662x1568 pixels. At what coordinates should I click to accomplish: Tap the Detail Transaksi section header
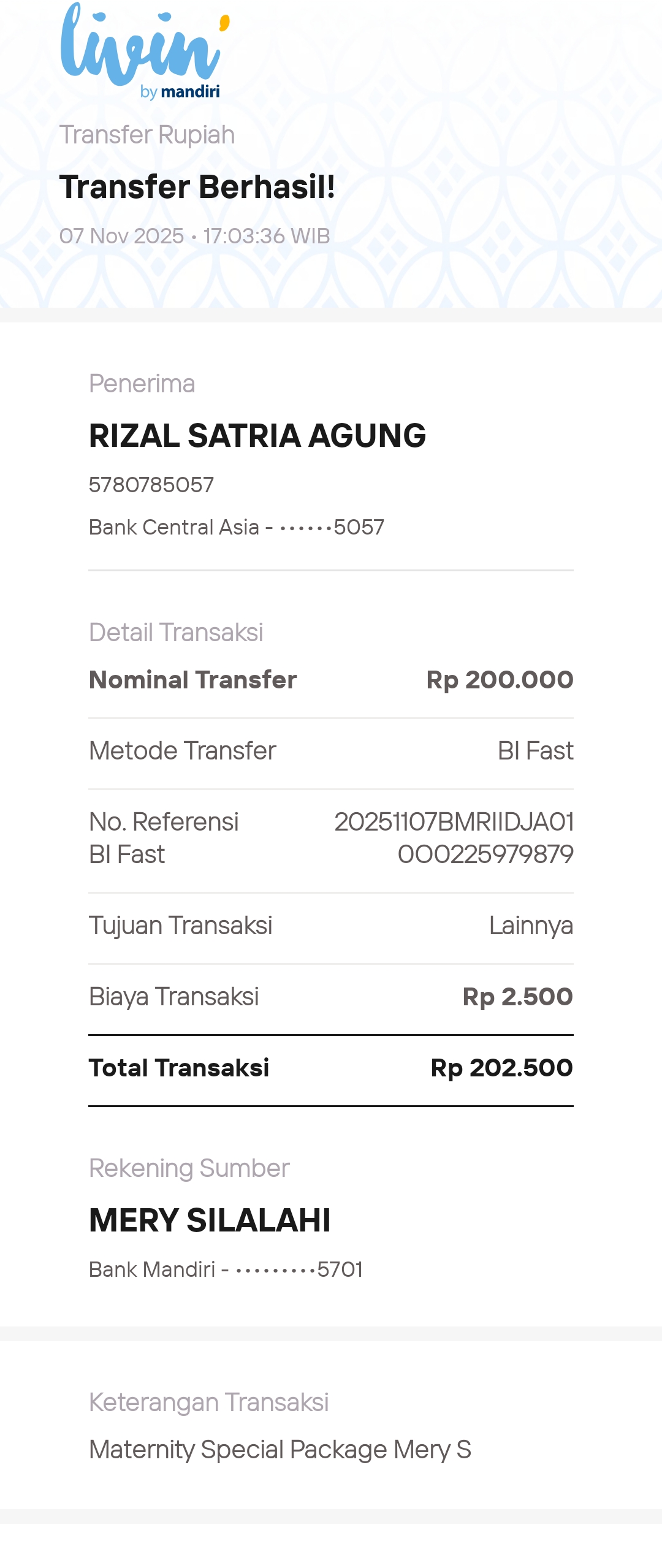coord(177,633)
